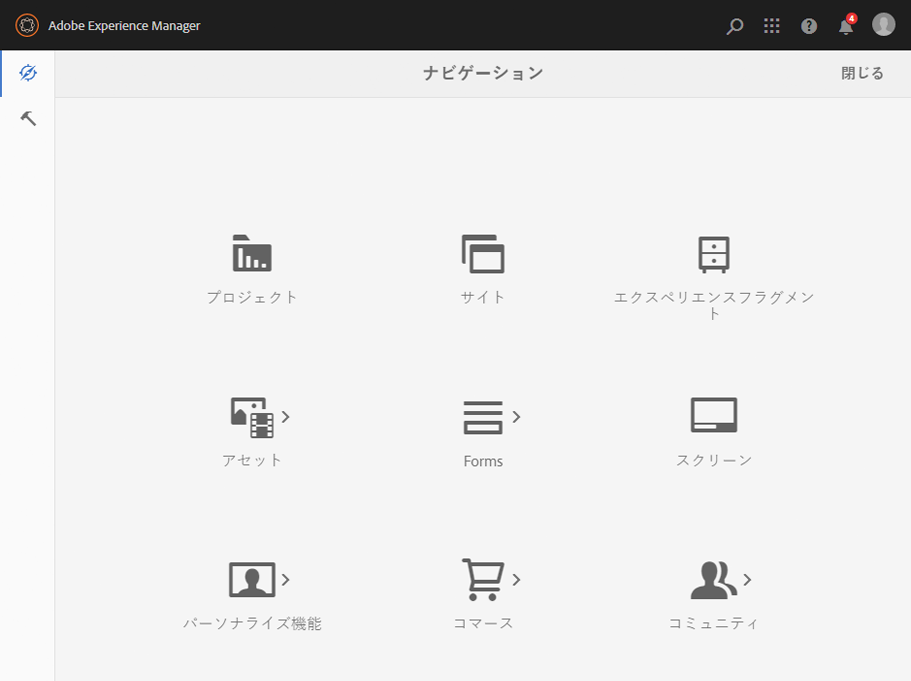Click the プロジェクト label text
The image size is (911, 681).
[252, 298]
